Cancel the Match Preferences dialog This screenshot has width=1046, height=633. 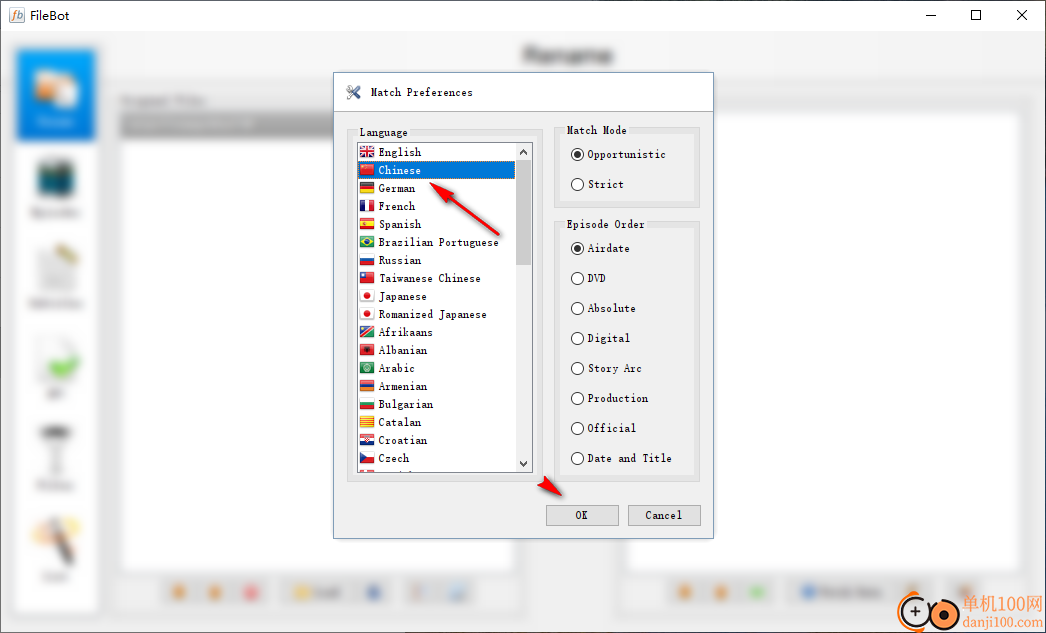(x=664, y=515)
